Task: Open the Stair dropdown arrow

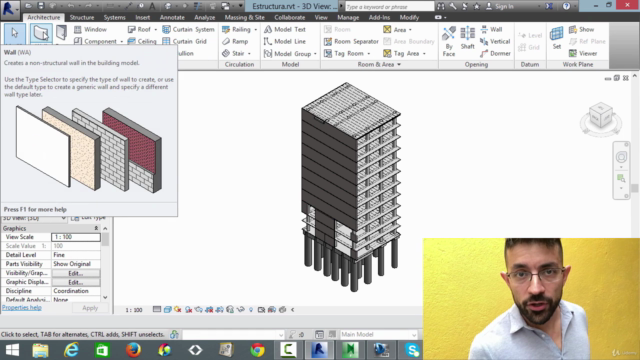Action: click(x=249, y=54)
